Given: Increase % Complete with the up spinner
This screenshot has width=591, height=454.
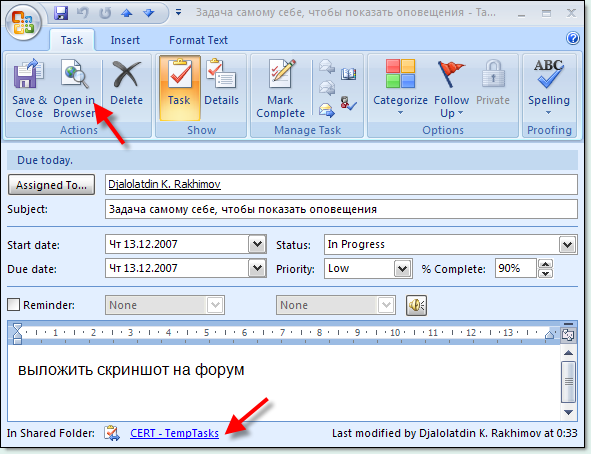Looking at the screenshot, I should [546, 263].
